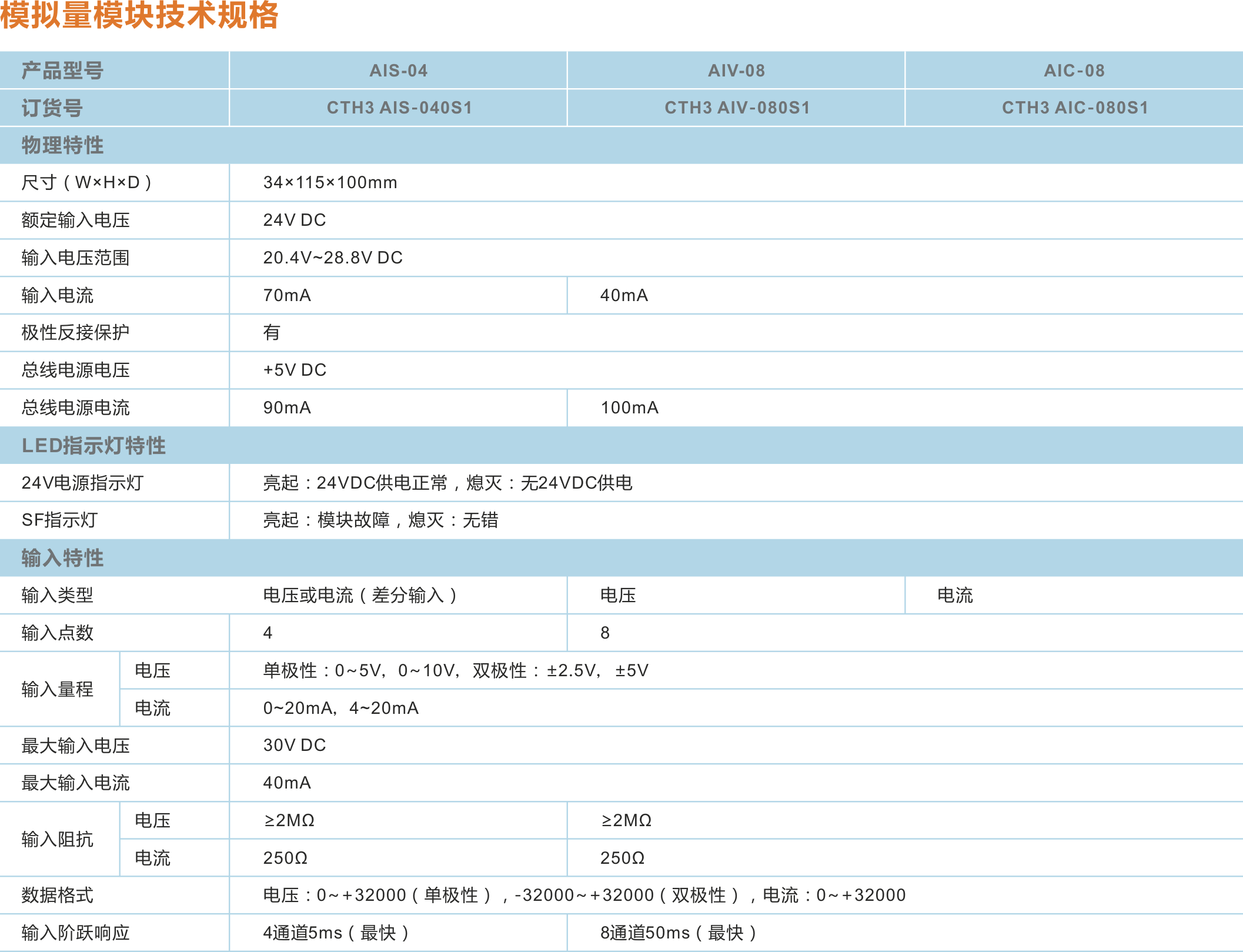Viewport: 1243px width, 952px height.
Task: Click the 输入特性 section header
Action: click(62, 557)
